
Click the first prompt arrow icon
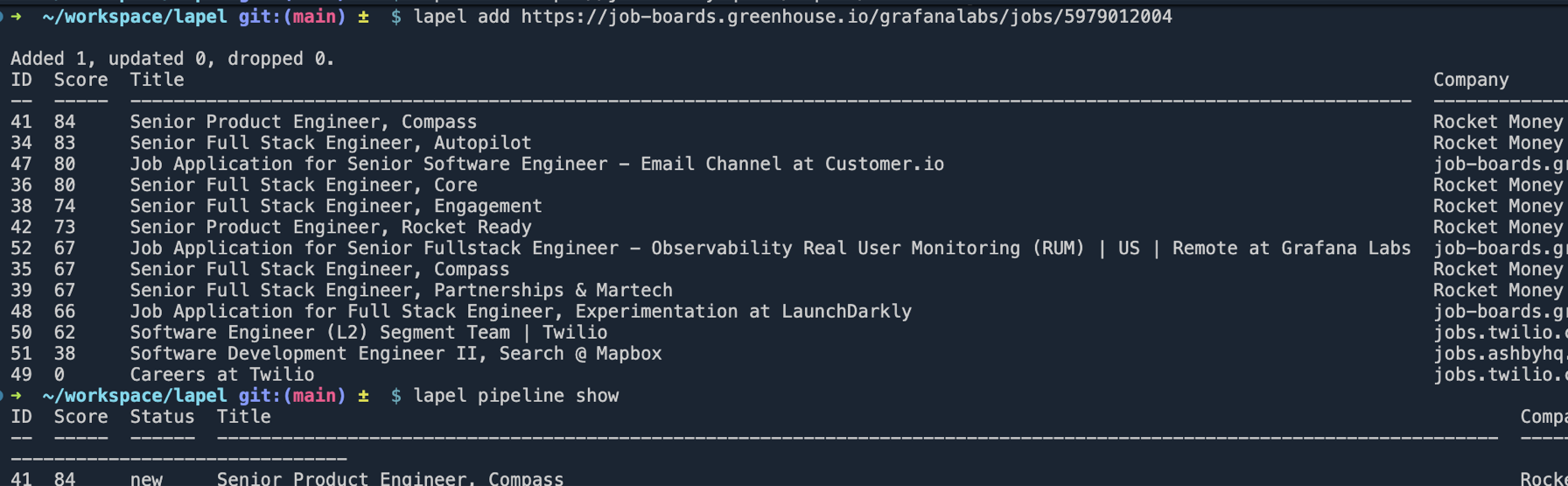click(17, 17)
